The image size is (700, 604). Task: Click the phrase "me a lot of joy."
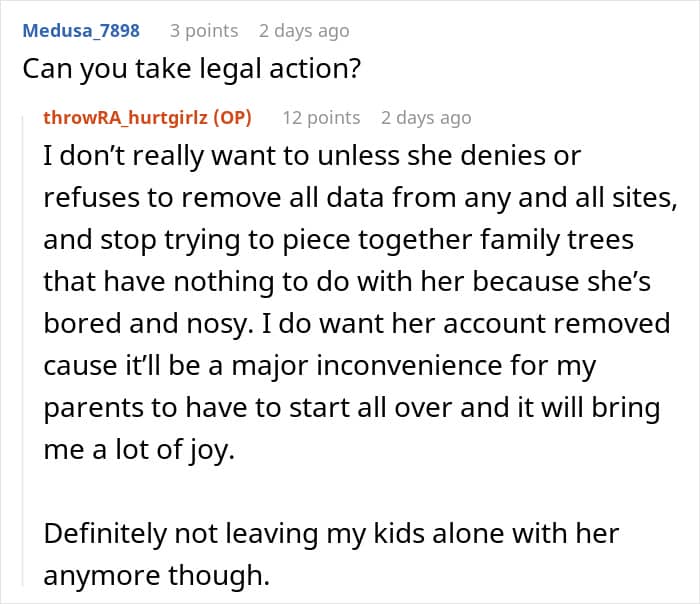point(138,451)
